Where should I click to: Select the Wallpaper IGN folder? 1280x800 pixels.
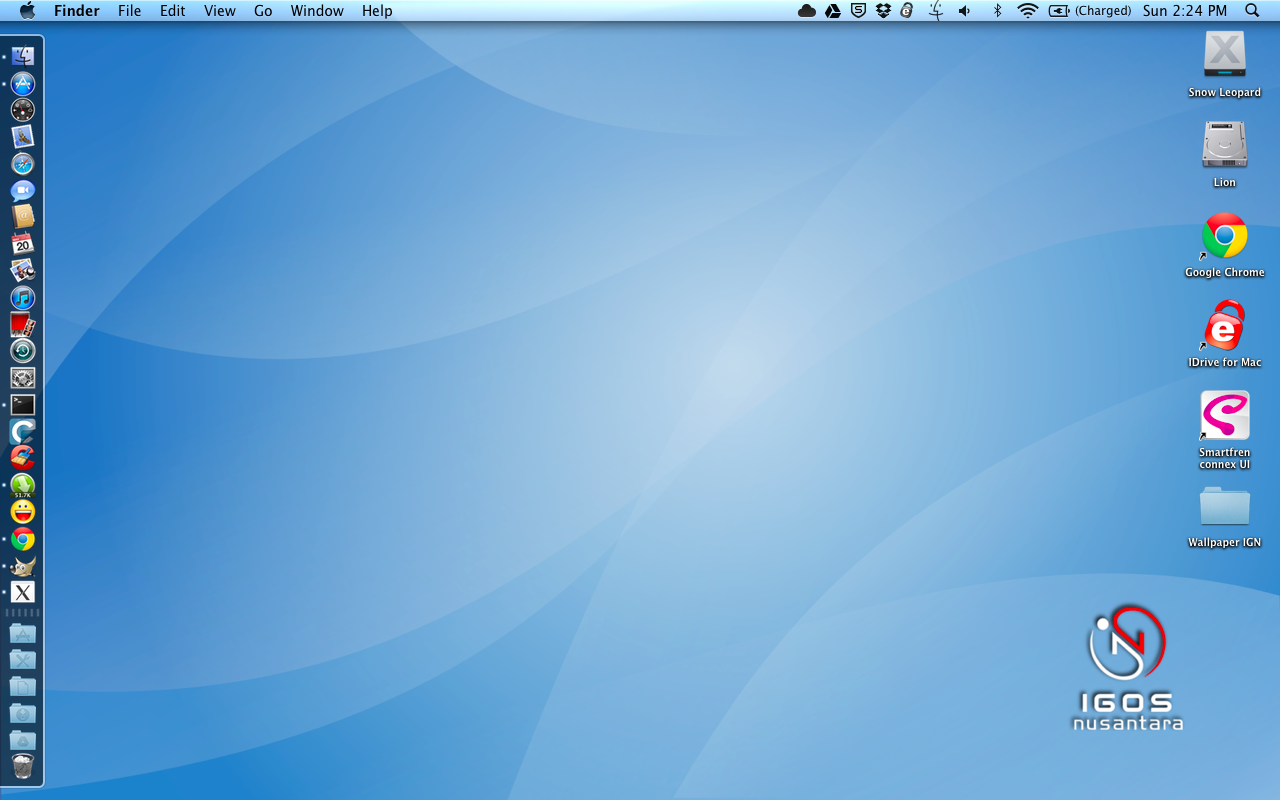(x=1225, y=516)
